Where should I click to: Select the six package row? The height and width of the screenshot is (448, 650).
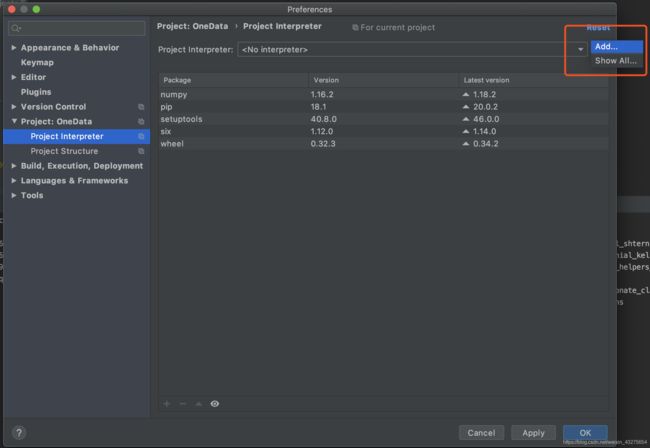pos(384,131)
